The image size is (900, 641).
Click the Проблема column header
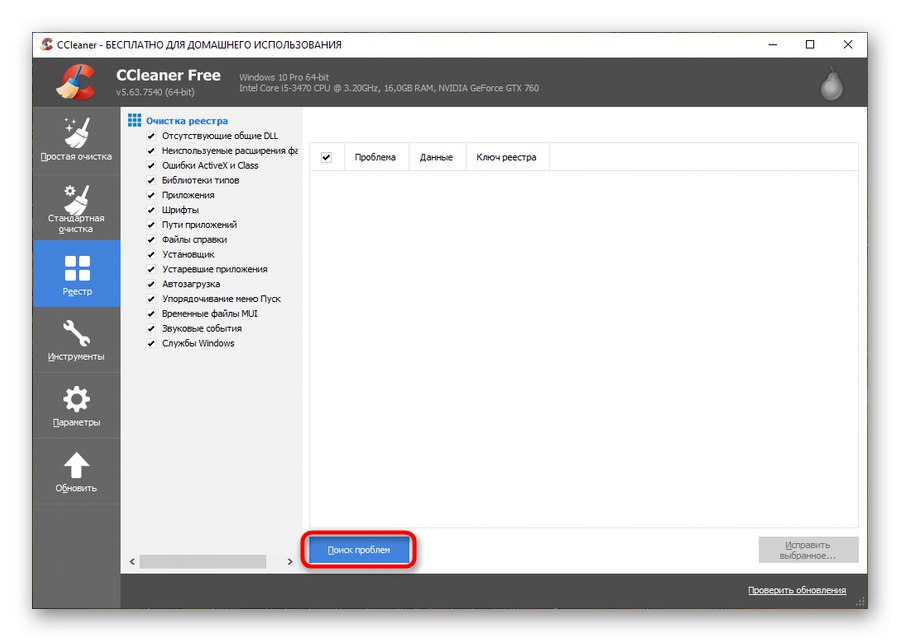(x=376, y=157)
